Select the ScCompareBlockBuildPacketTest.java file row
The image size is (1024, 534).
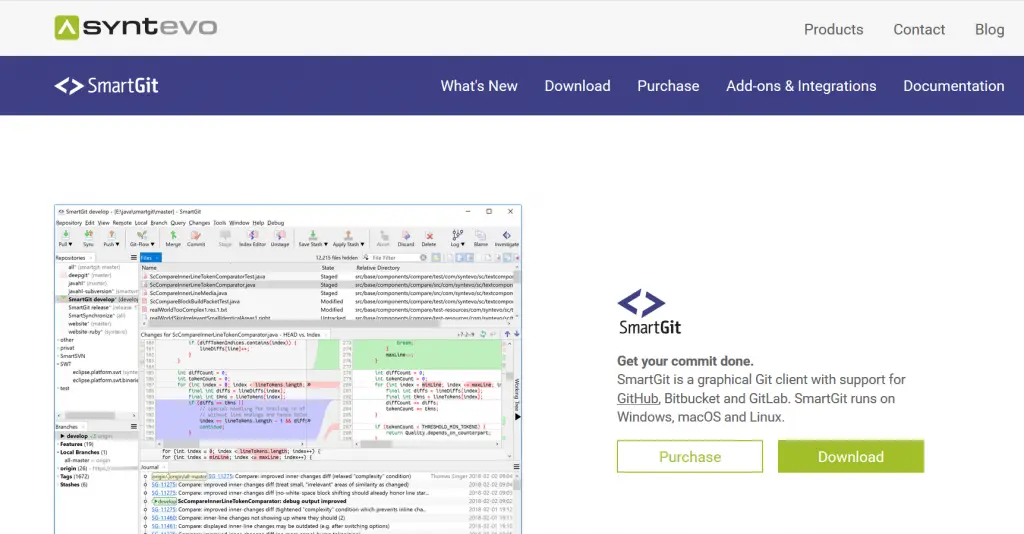pos(328,302)
